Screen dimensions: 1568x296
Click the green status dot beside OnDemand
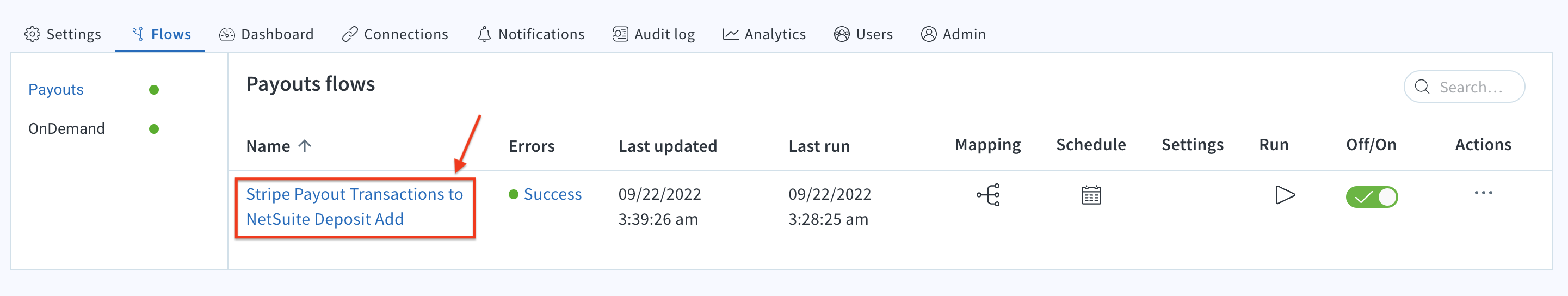click(x=154, y=129)
